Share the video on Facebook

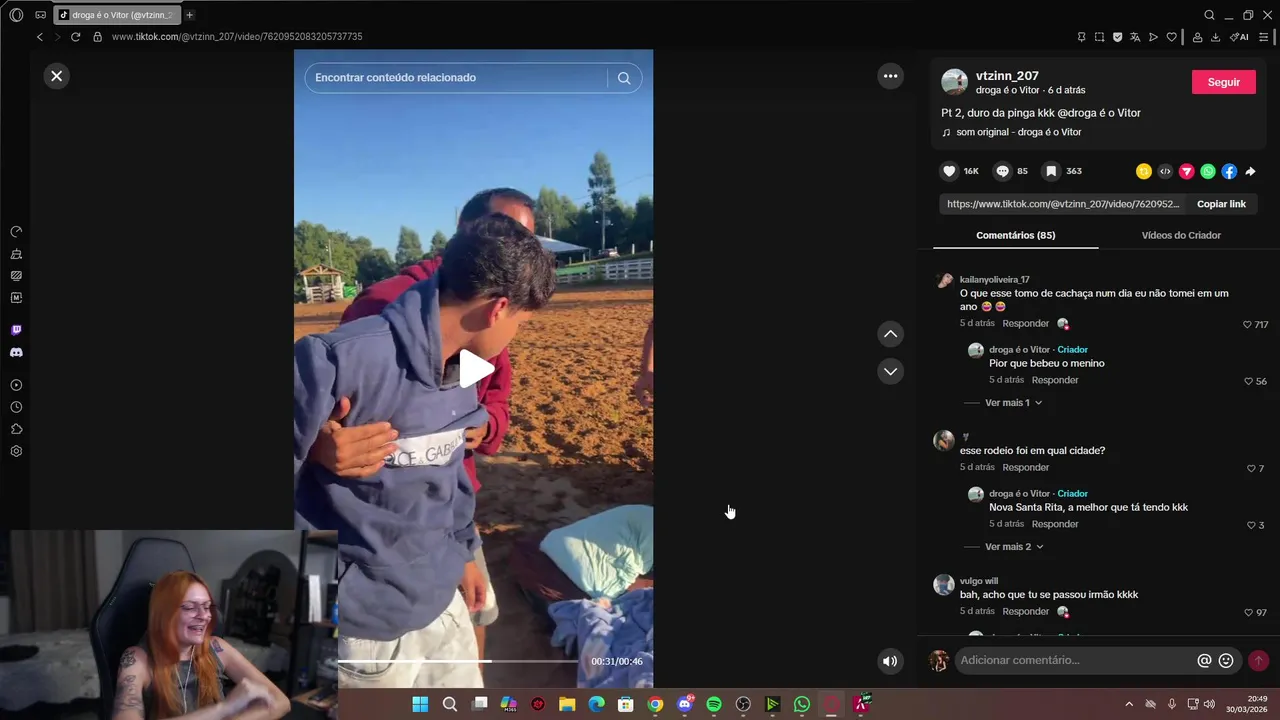point(1229,171)
